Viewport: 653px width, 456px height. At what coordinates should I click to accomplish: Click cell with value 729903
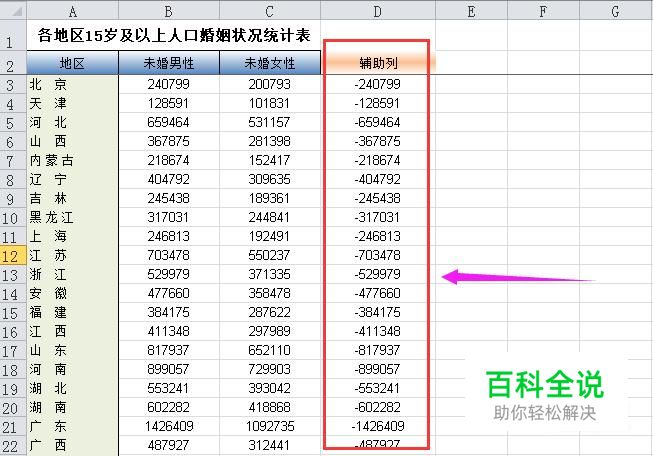(270, 369)
